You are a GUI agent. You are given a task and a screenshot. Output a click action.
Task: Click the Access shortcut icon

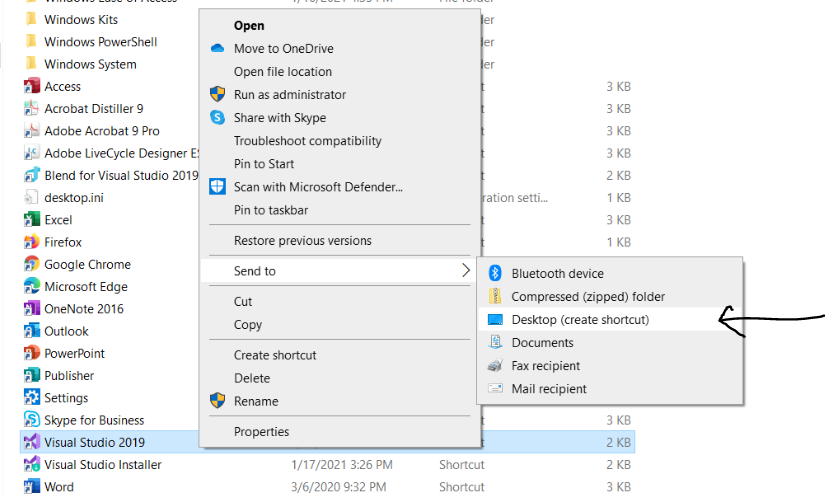click(32, 86)
